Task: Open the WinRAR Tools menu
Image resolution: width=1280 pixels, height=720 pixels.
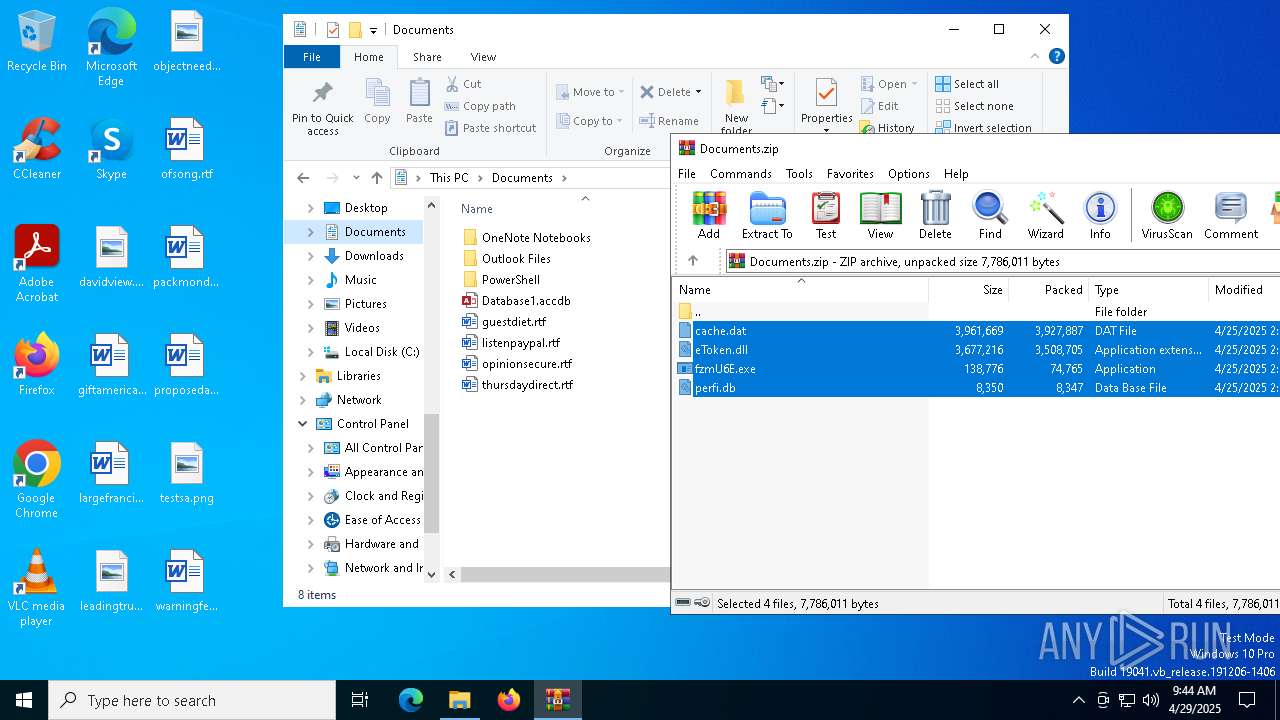Action: click(x=799, y=173)
